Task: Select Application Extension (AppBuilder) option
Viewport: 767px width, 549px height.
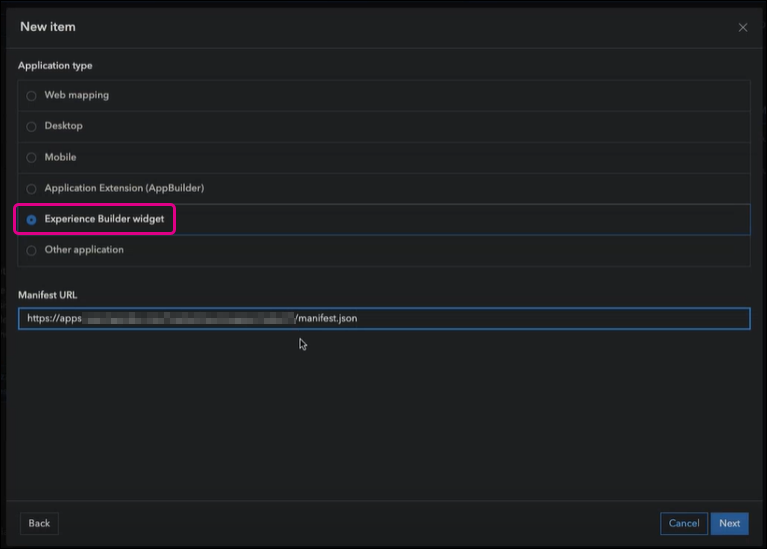Action: [384, 188]
